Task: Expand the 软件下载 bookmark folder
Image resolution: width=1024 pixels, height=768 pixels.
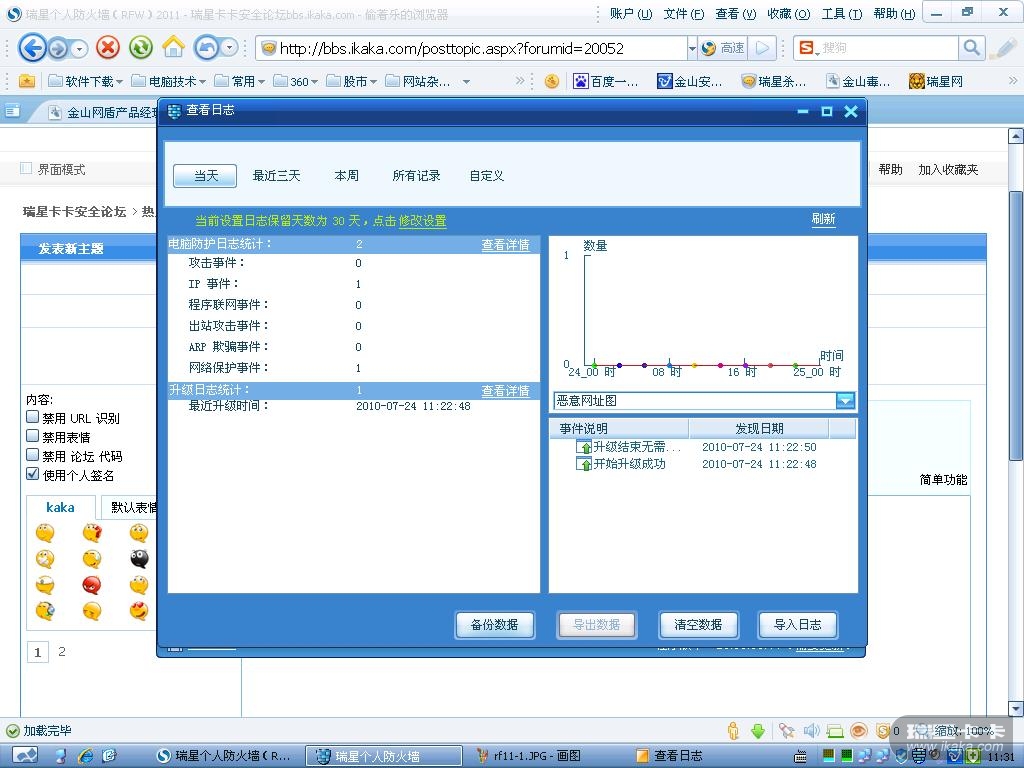Action: point(85,81)
